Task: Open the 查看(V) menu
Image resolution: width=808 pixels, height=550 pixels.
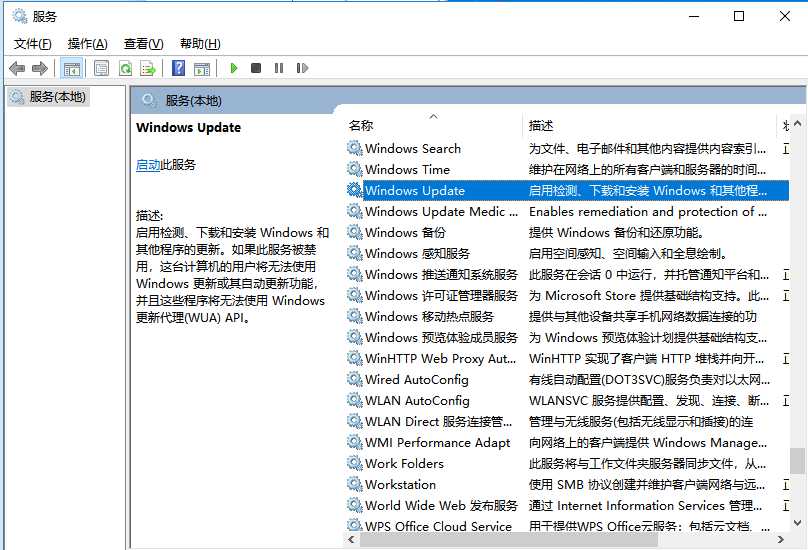Action: 143,44
